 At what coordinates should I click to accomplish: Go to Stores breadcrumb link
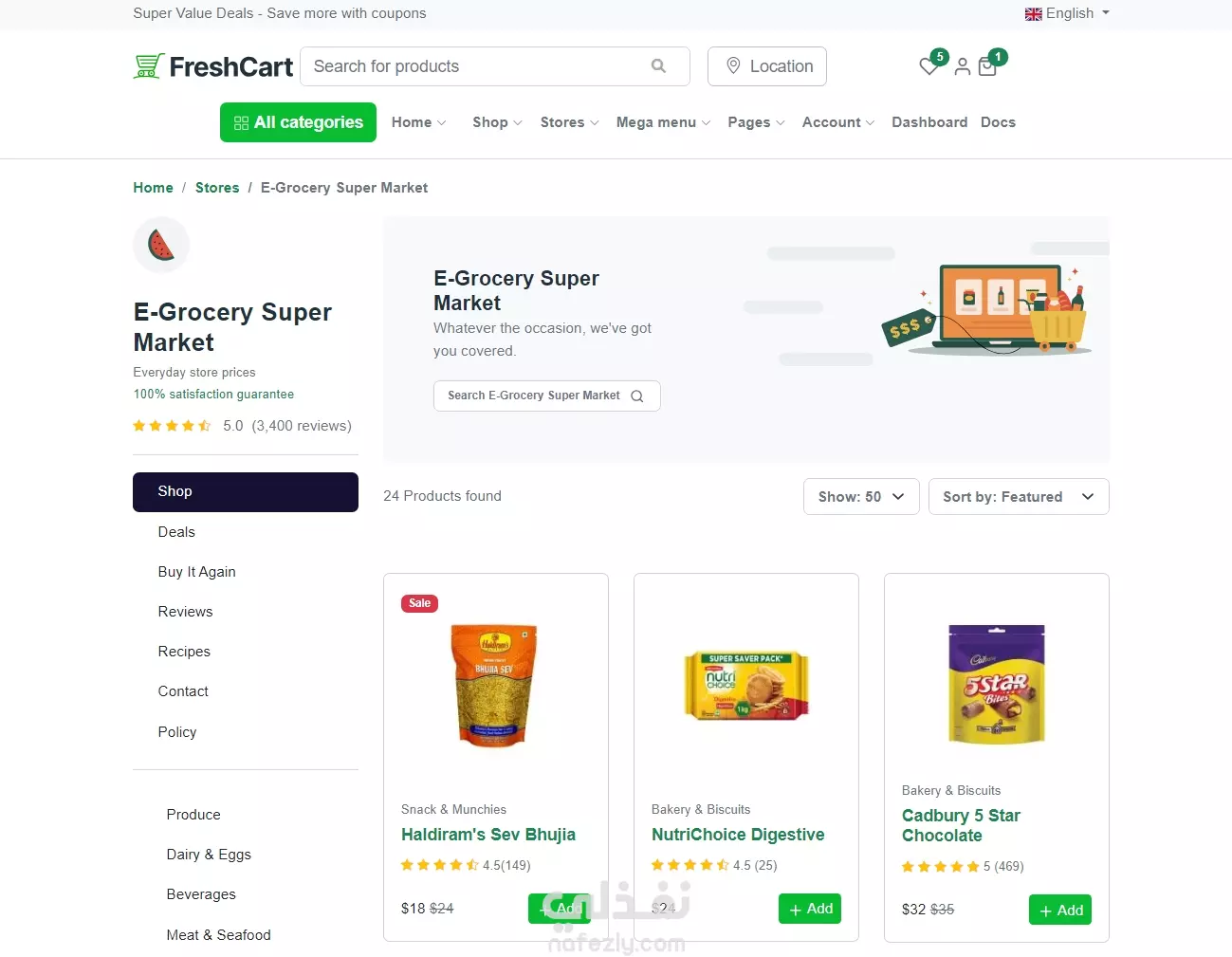217,188
